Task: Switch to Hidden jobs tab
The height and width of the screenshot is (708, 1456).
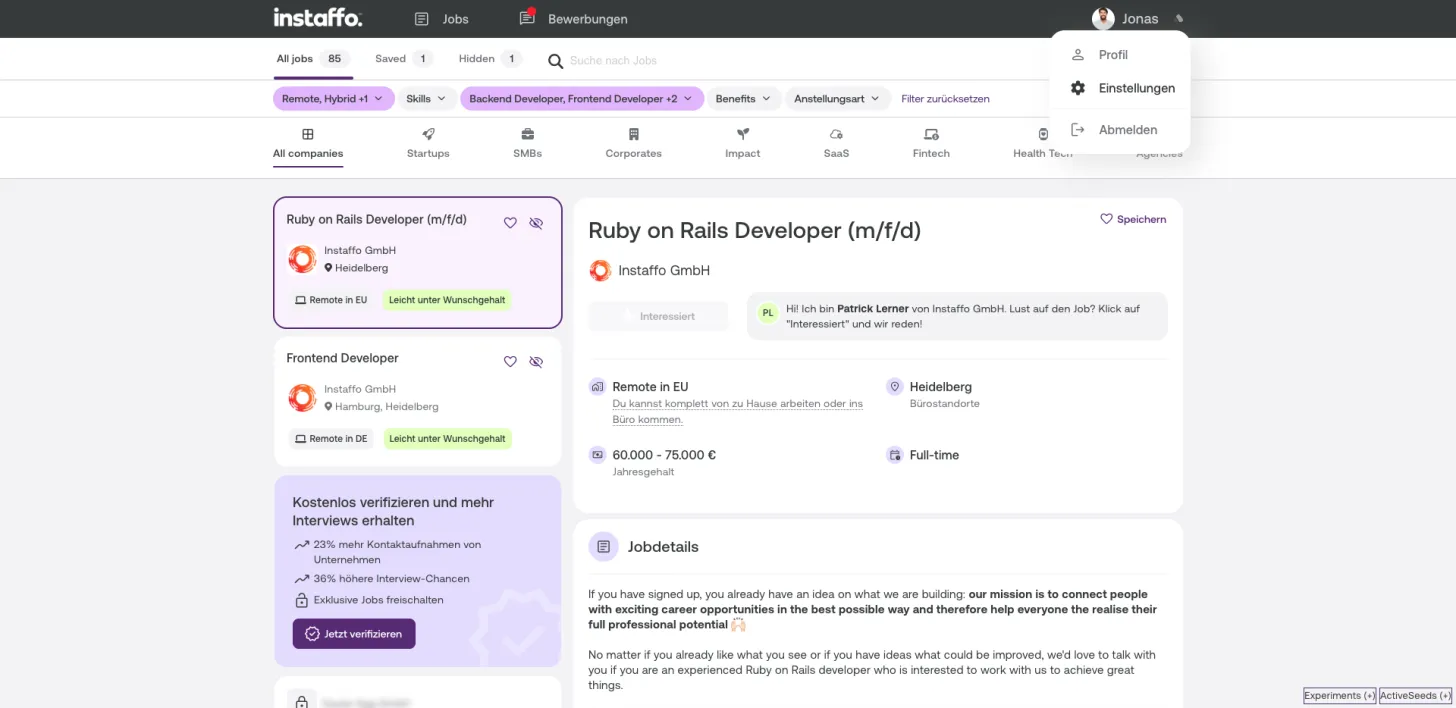Action: (490, 59)
